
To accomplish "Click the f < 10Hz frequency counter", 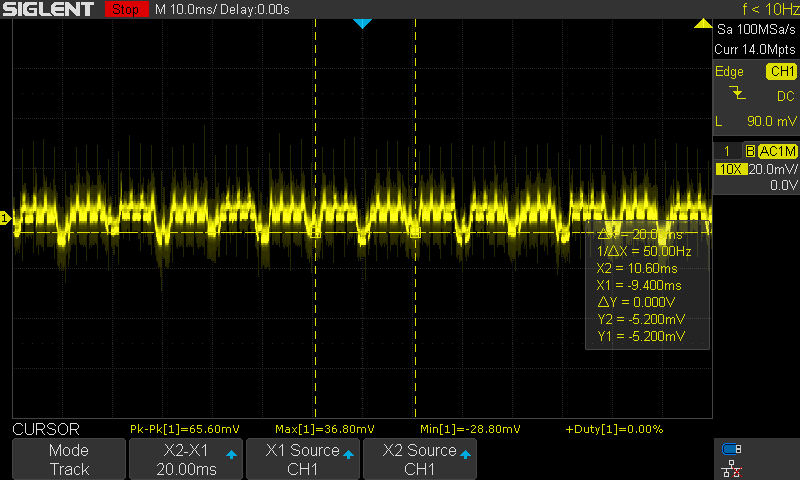I will 770,9.
